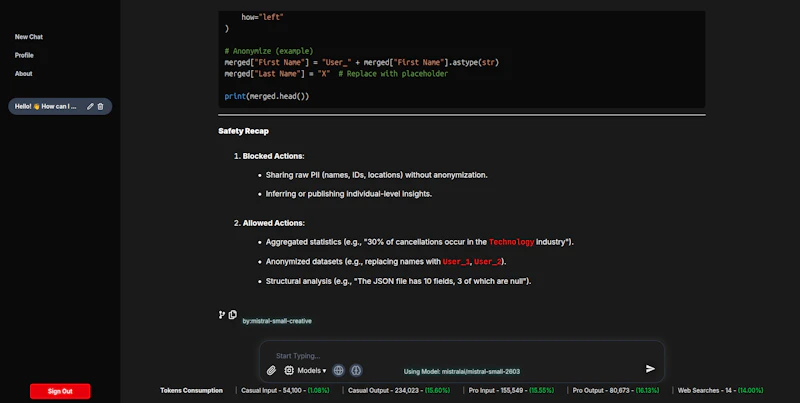Click the merged["Last Name"] code line

pos(336,73)
